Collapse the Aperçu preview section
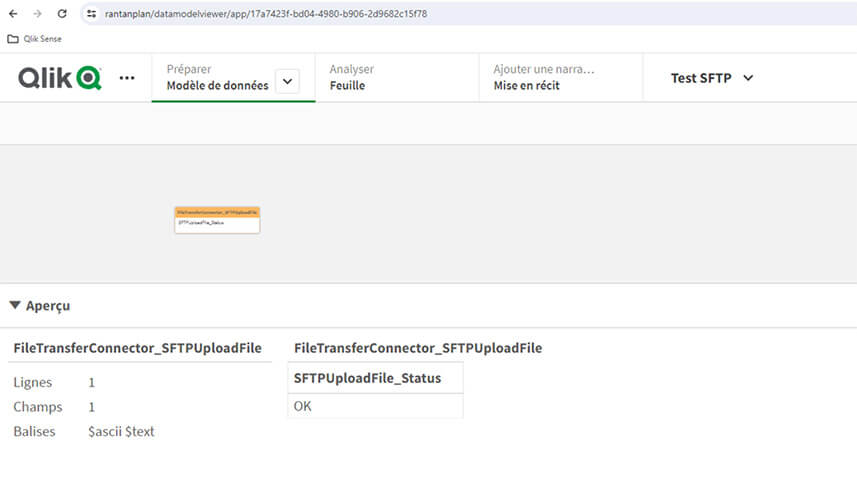The height and width of the screenshot is (501, 857). click(x=15, y=305)
